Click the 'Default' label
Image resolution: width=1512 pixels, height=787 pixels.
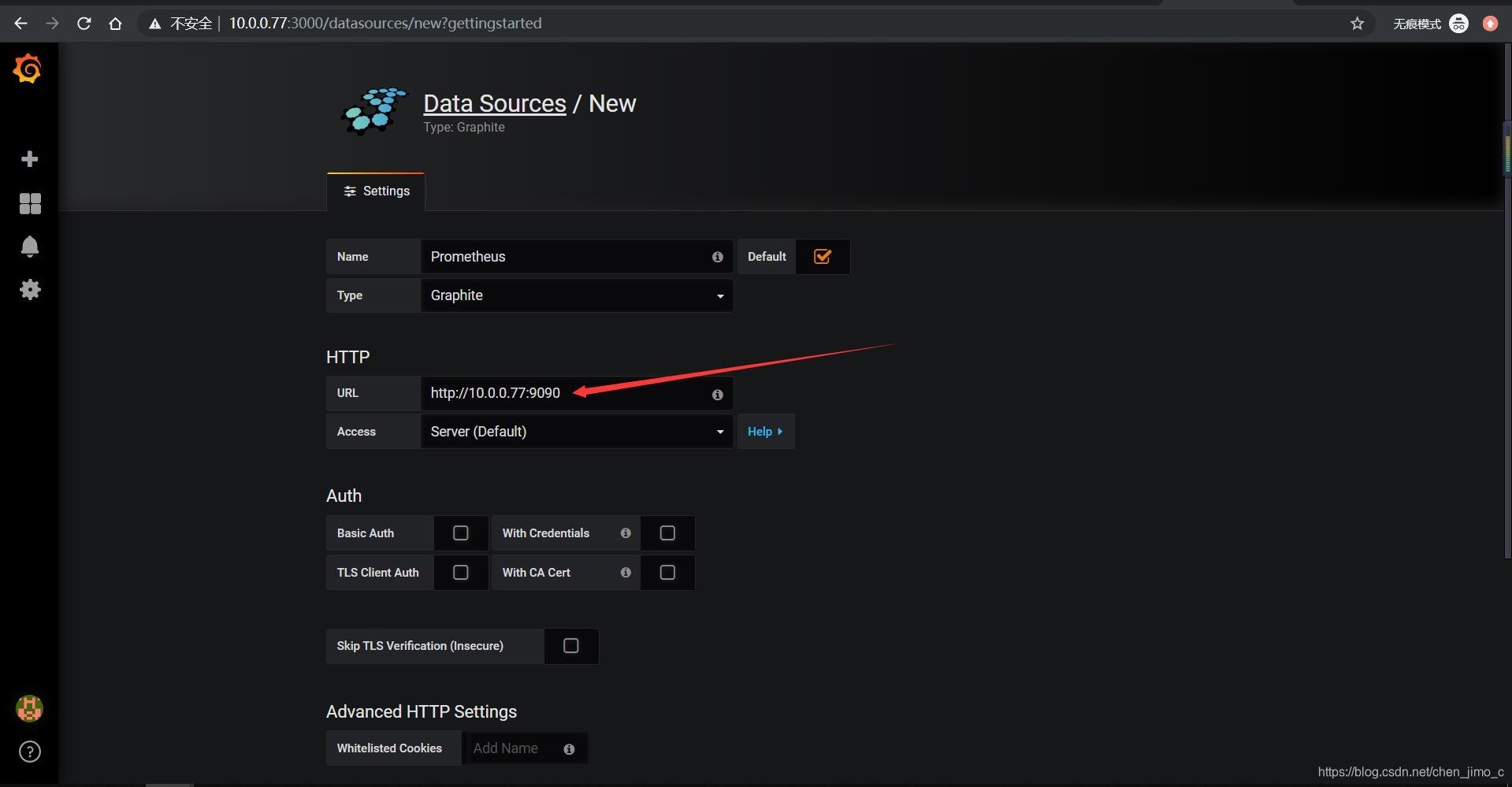[x=767, y=257]
